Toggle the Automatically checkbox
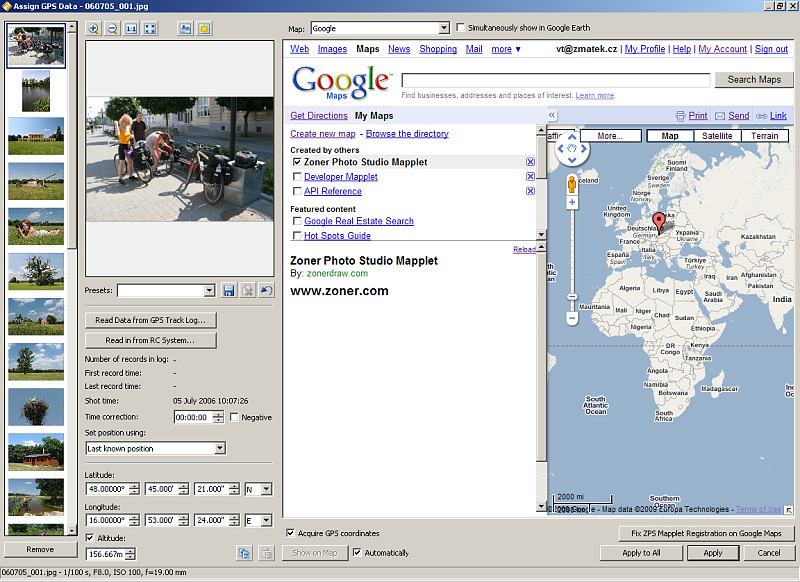Screen dimensions: 800x582 [x=357, y=552]
